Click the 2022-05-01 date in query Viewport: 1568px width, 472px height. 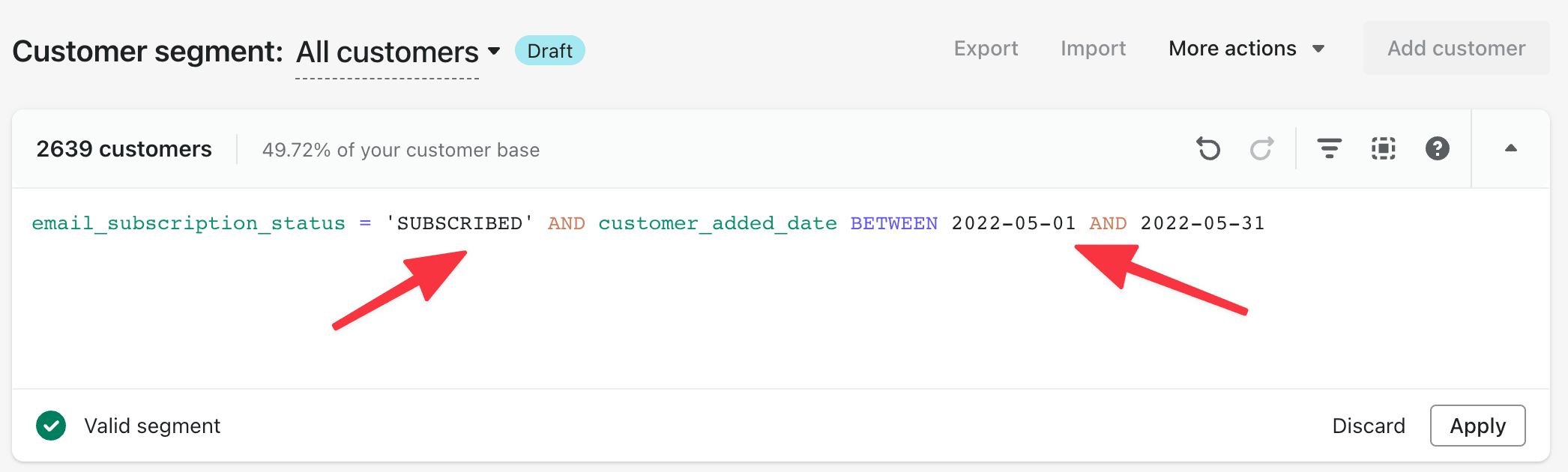pyautogui.click(x=1013, y=223)
